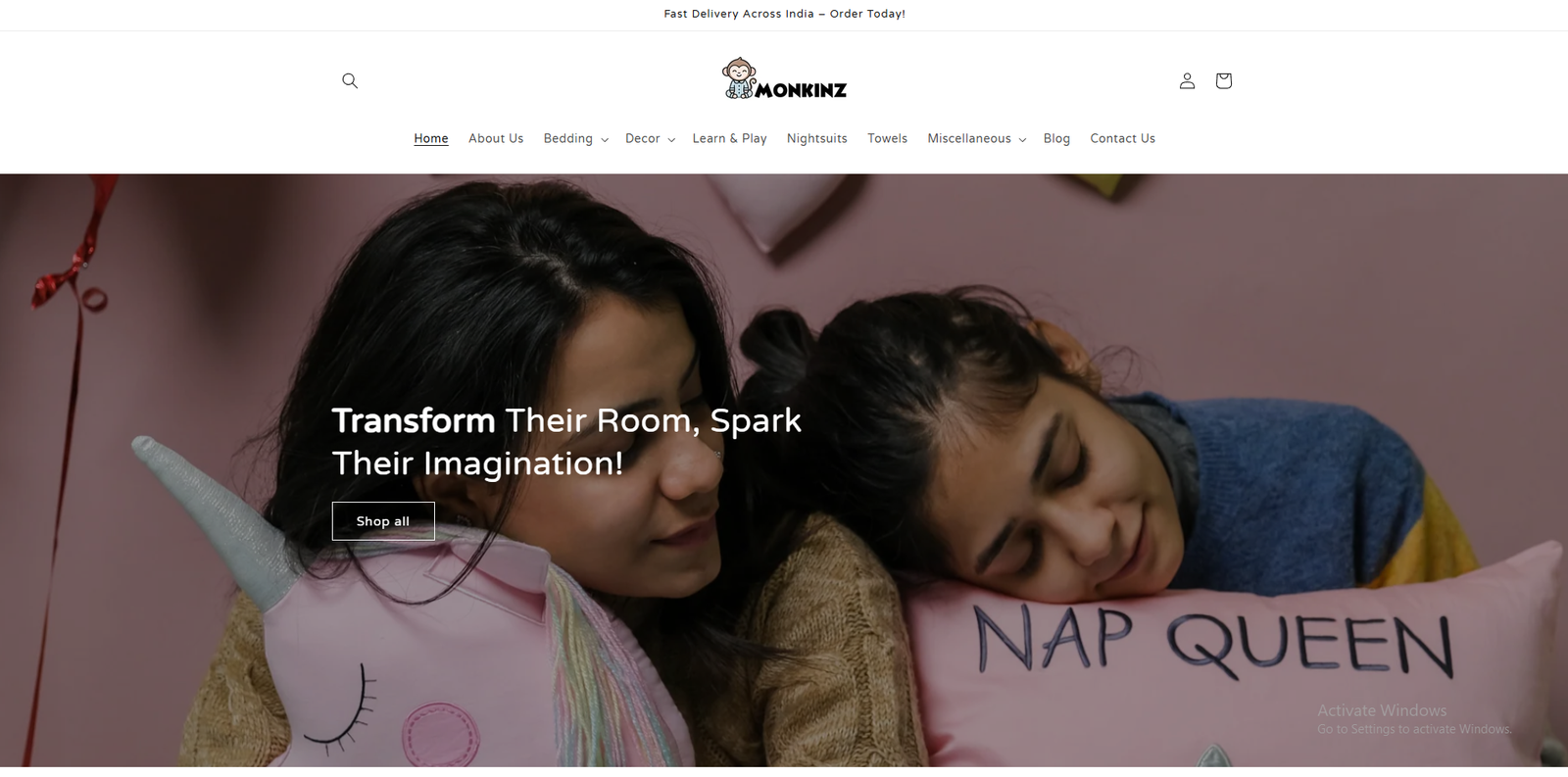Click the hero banner headline text
Image resolution: width=1568 pixels, height=777 pixels.
click(566, 441)
